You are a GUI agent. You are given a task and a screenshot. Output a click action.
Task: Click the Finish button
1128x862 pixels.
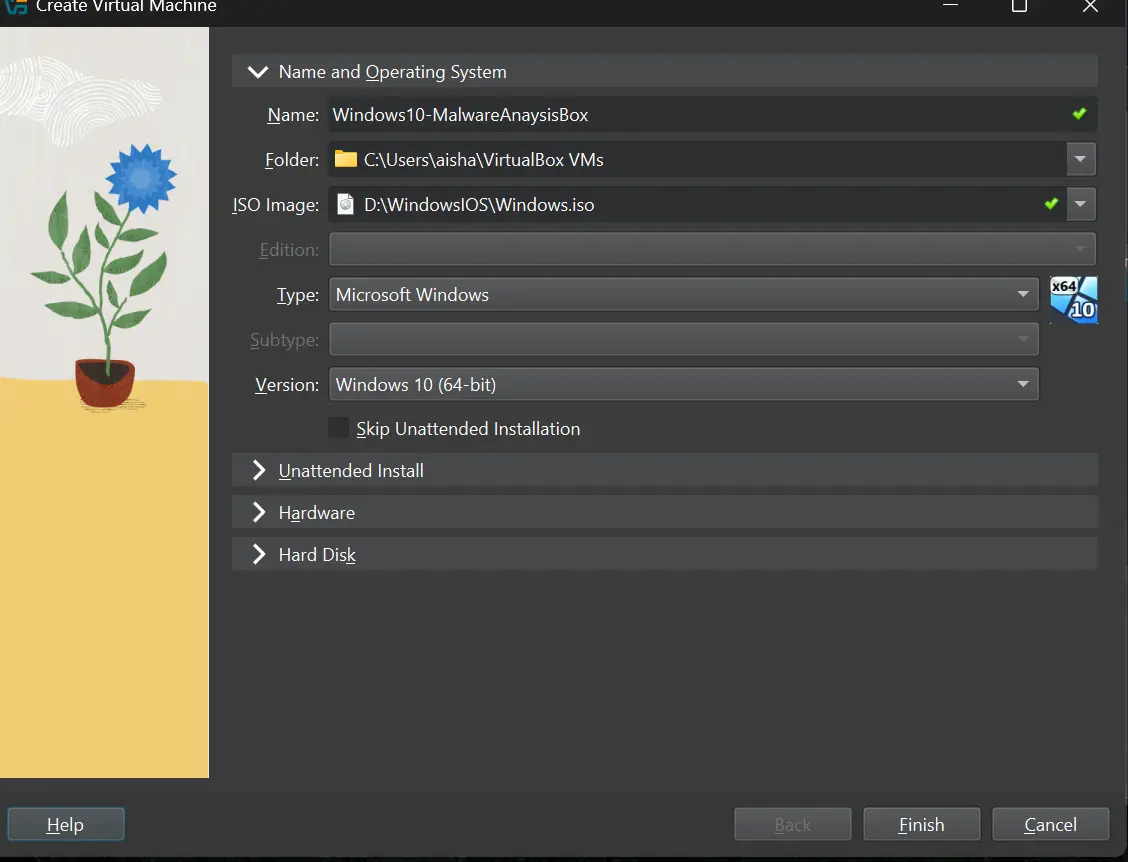[x=921, y=825]
